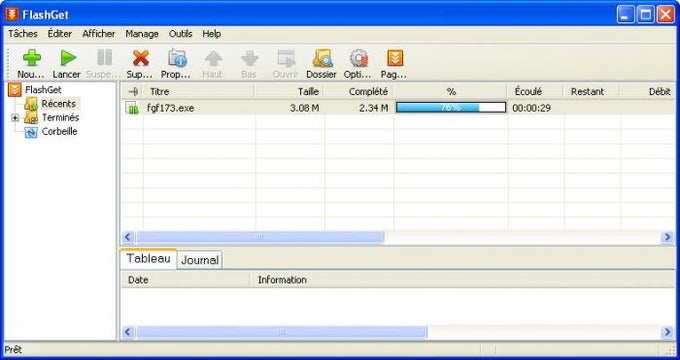This screenshot has width=680, height=360.
Task: Select the fgf173.exe download row title
Action: click(170, 108)
